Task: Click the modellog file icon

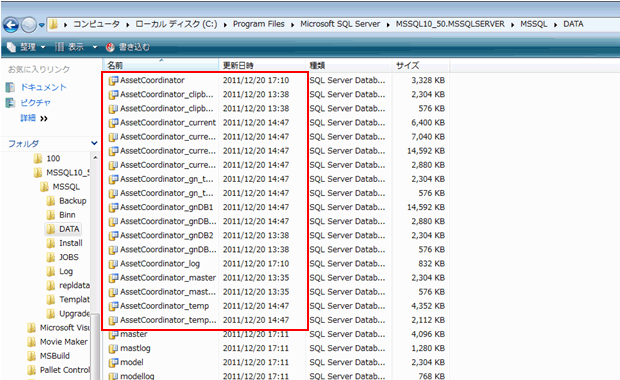Action: click(113, 376)
